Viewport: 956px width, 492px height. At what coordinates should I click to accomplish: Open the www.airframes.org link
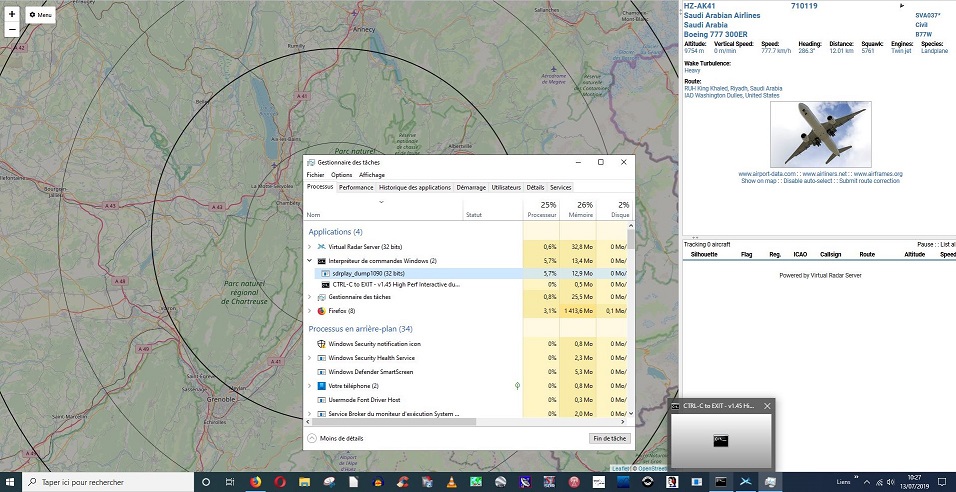878,174
